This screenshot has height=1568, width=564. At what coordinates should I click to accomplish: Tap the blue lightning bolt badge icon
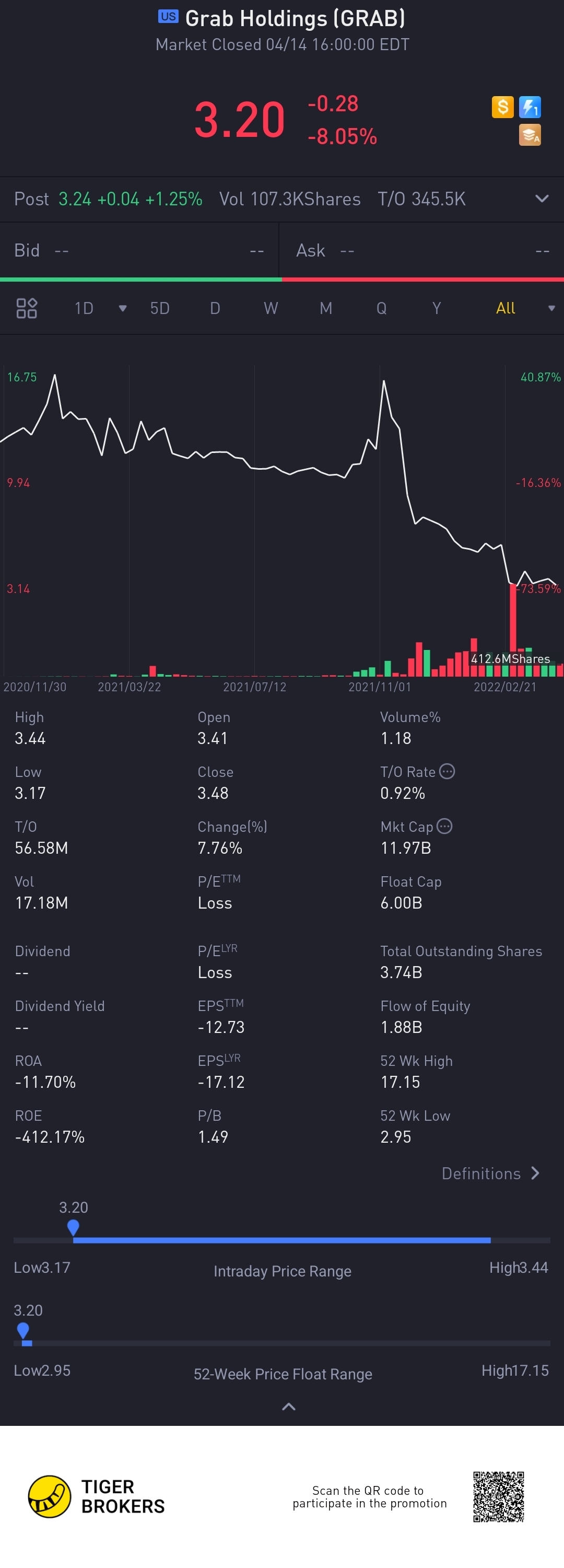530,107
